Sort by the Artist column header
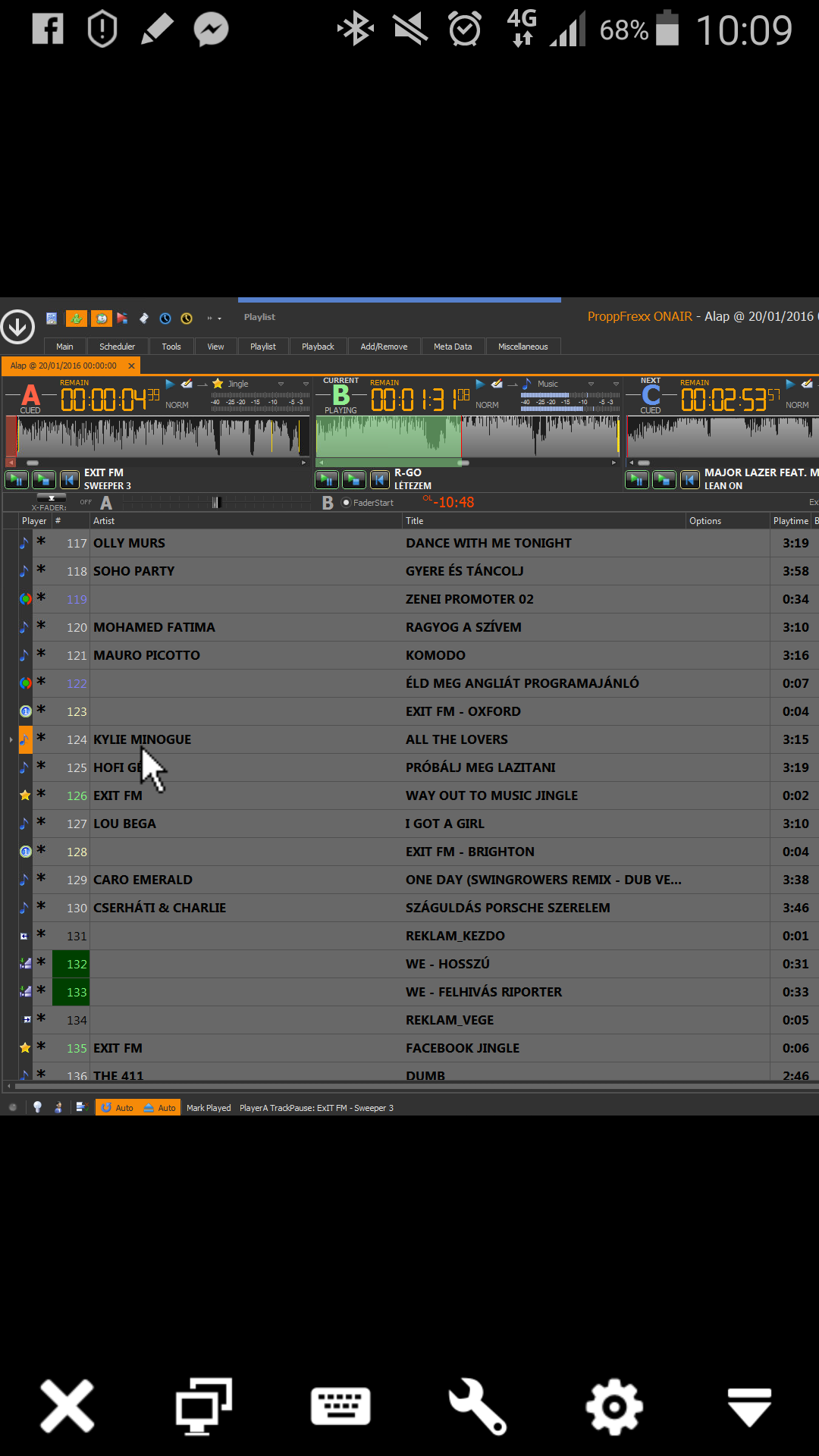Image resolution: width=819 pixels, height=1456 pixels. pos(246,521)
